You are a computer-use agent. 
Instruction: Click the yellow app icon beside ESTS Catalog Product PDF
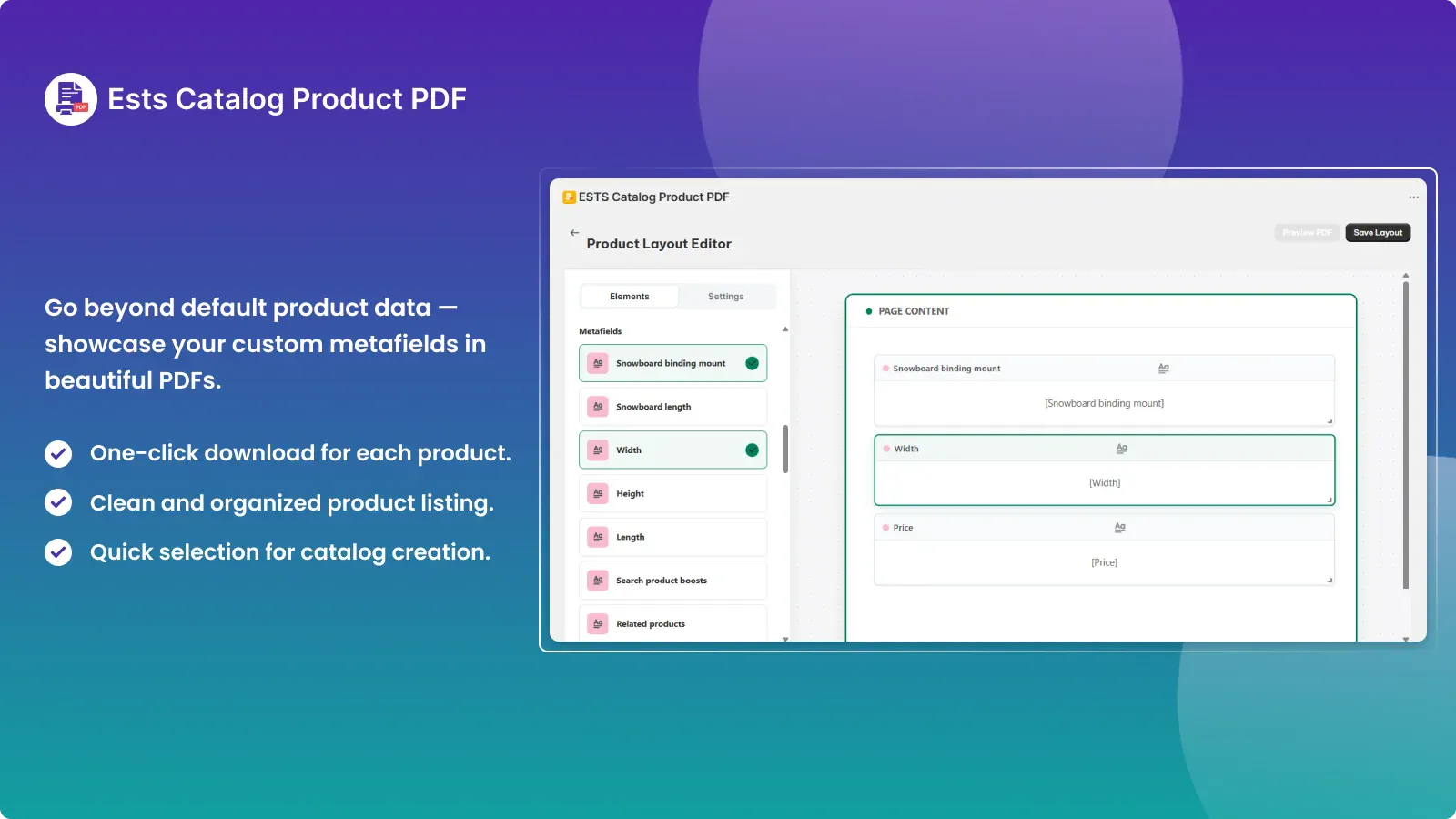coord(570,197)
